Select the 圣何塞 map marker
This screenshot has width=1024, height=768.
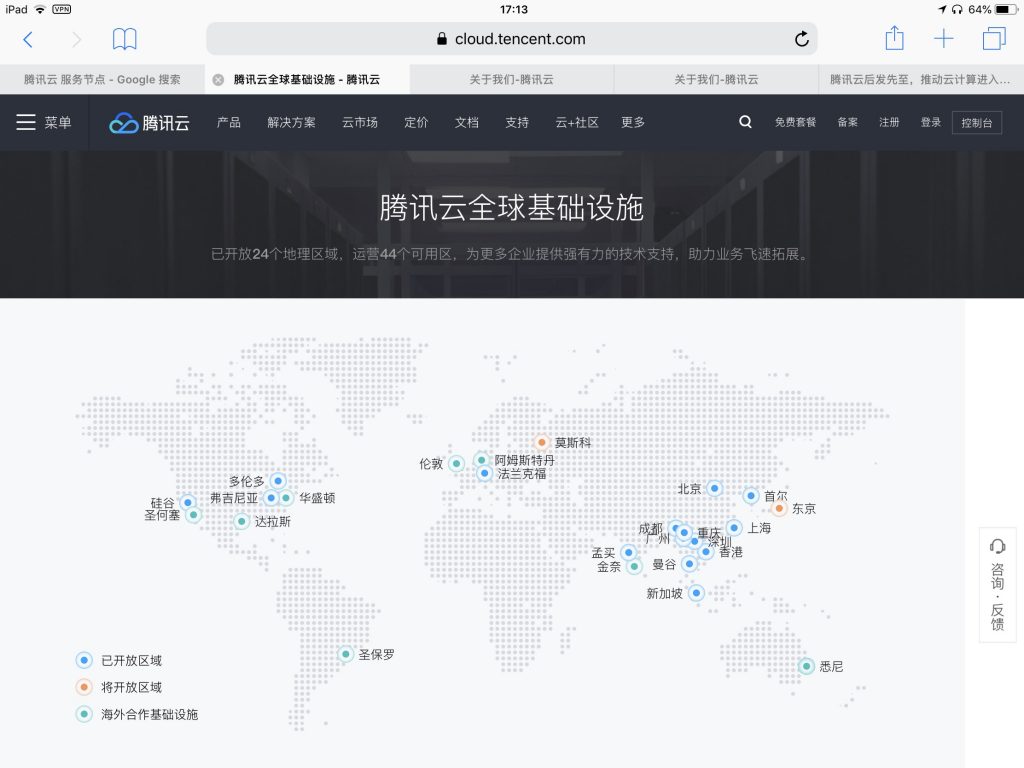(193, 515)
